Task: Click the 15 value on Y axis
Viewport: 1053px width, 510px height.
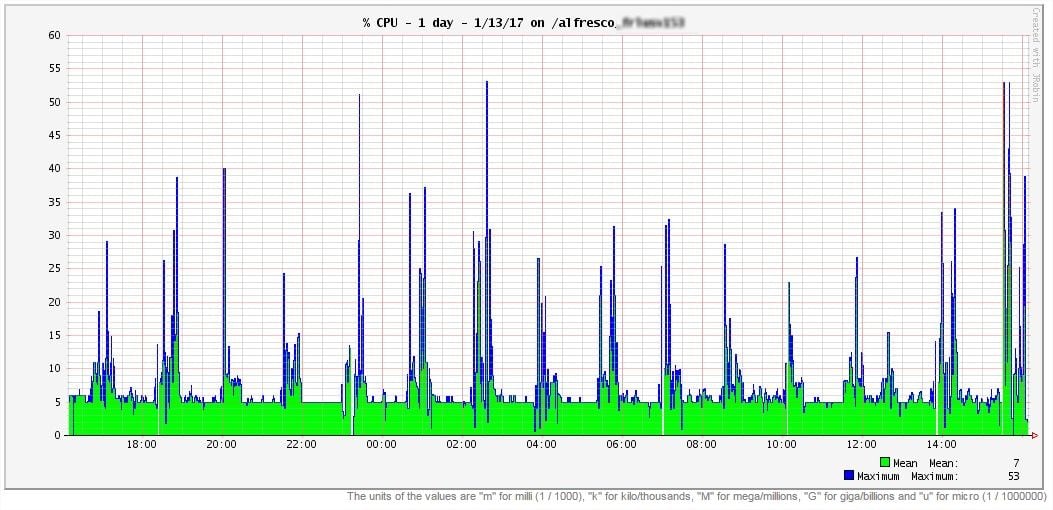Action: pyautogui.click(x=54, y=335)
